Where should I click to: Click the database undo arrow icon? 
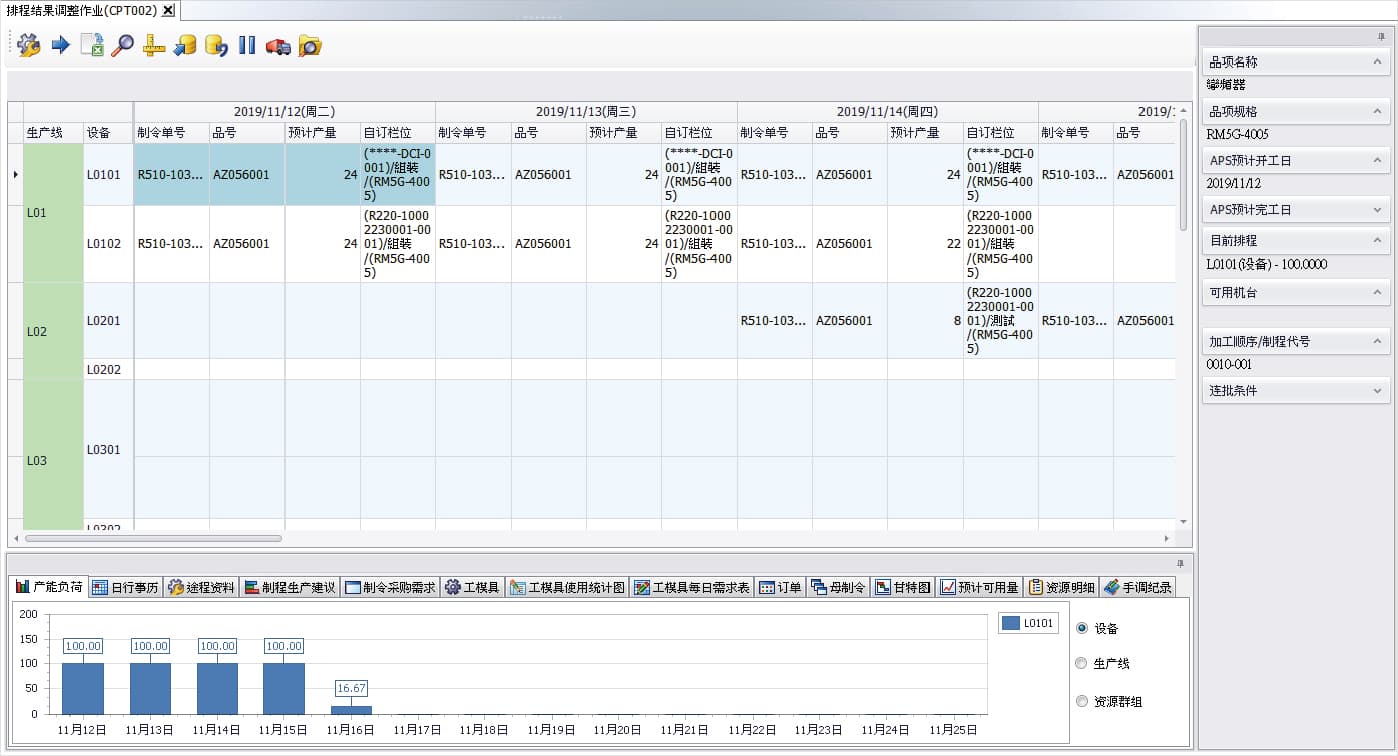click(x=216, y=45)
